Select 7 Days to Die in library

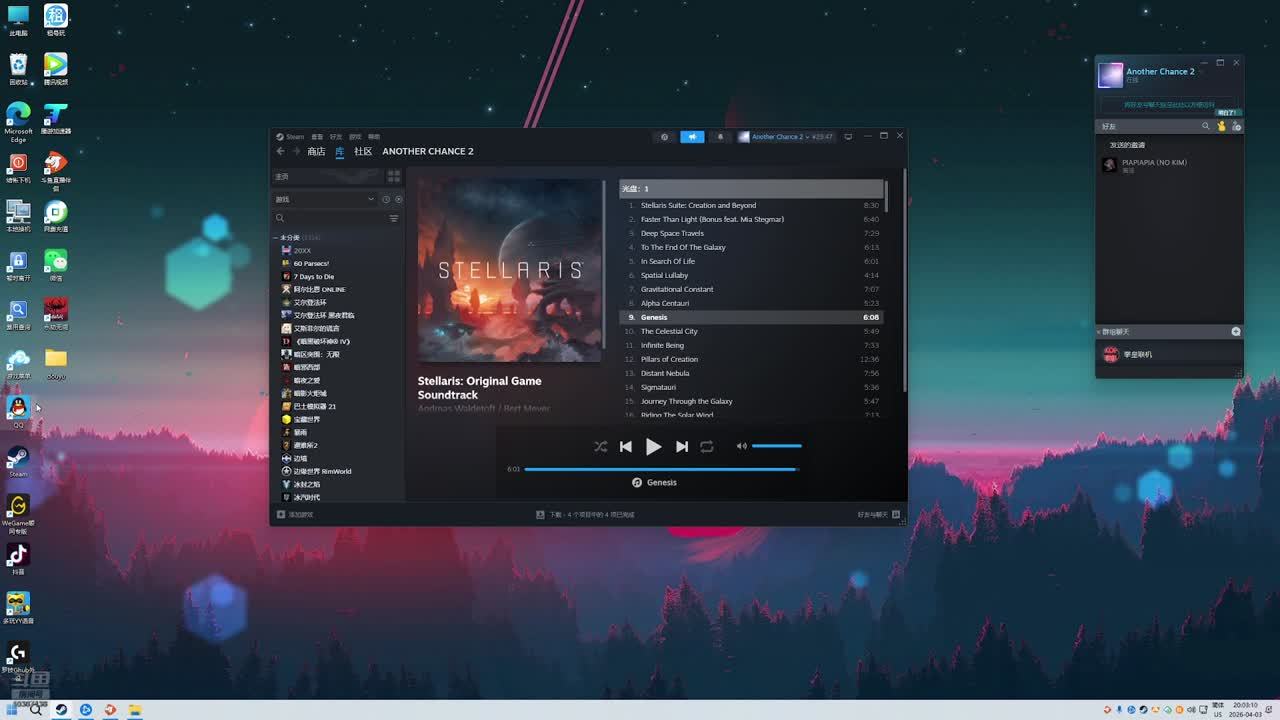click(313, 276)
